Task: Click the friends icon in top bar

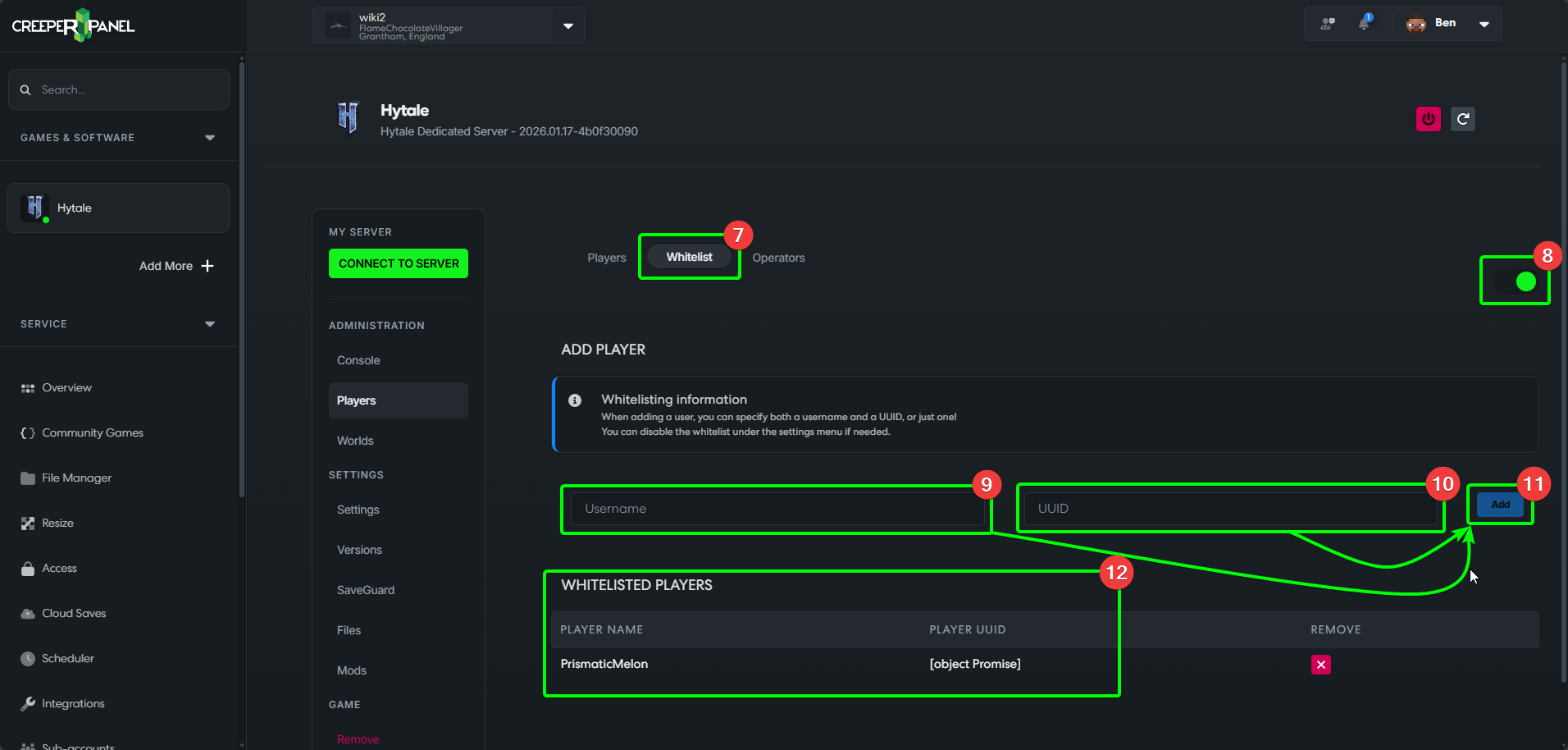Action: [x=1327, y=23]
